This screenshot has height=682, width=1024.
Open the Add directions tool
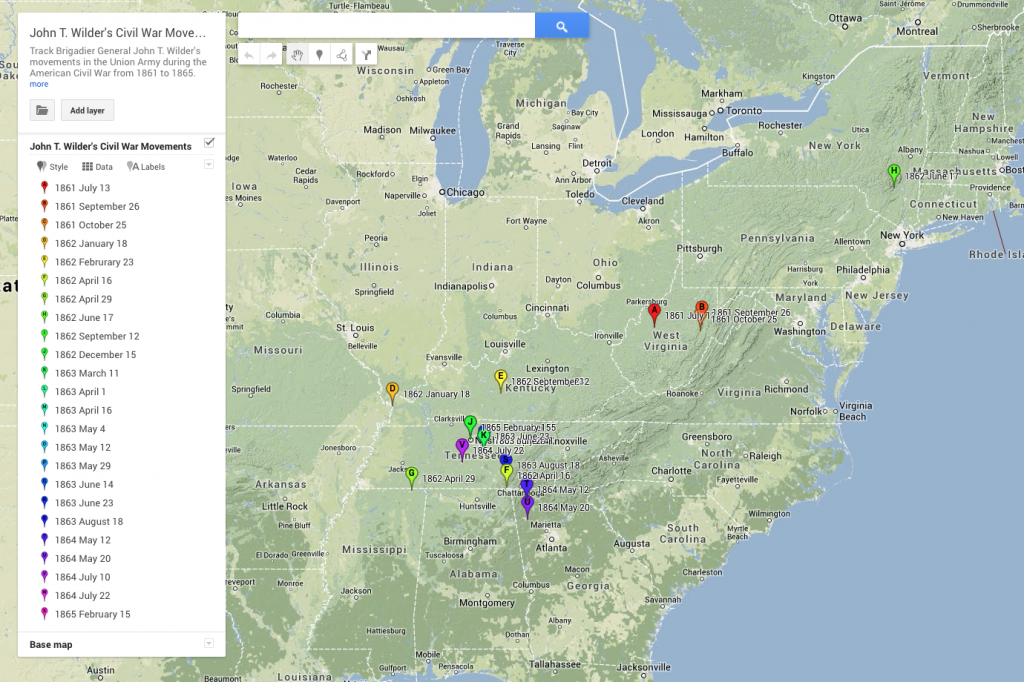tap(367, 55)
